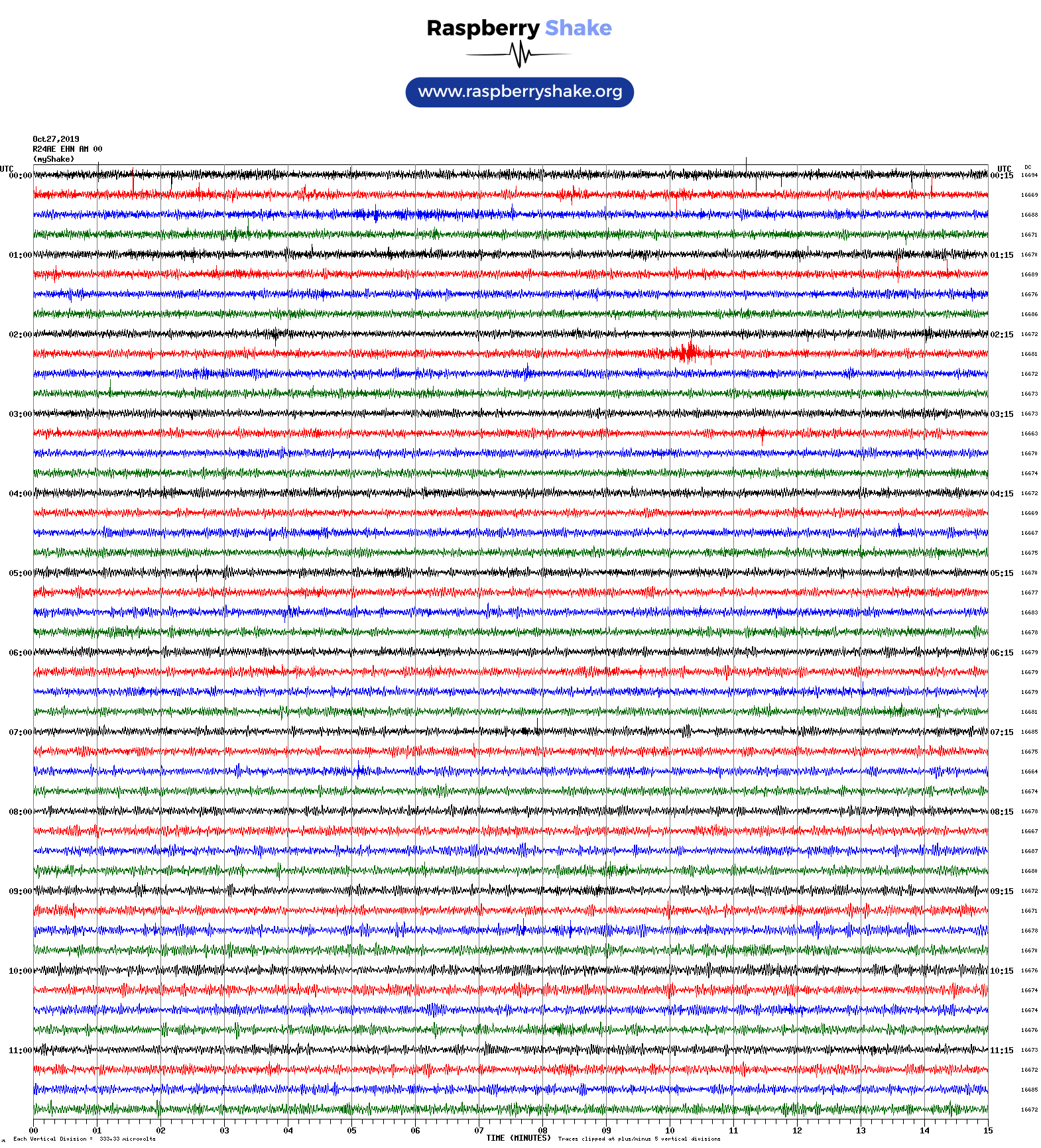Click the 06:15 end-time label
The width and height of the screenshot is (1041, 1148).
click(1002, 653)
